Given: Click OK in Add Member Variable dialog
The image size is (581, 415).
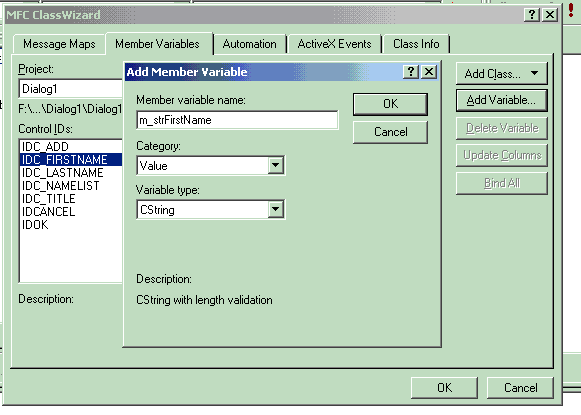Looking at the screenshot, I should [391, 104].
